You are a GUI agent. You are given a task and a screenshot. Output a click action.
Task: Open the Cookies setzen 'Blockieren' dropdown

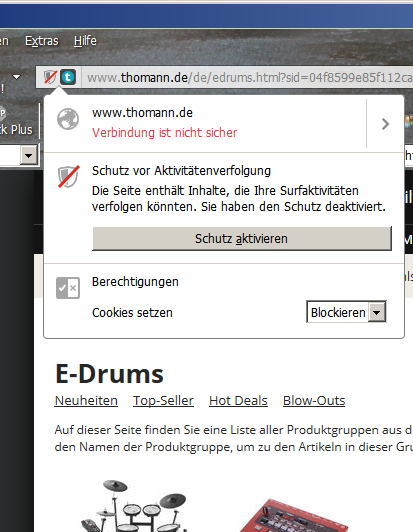pyautogui.click(x=346, y=312)
